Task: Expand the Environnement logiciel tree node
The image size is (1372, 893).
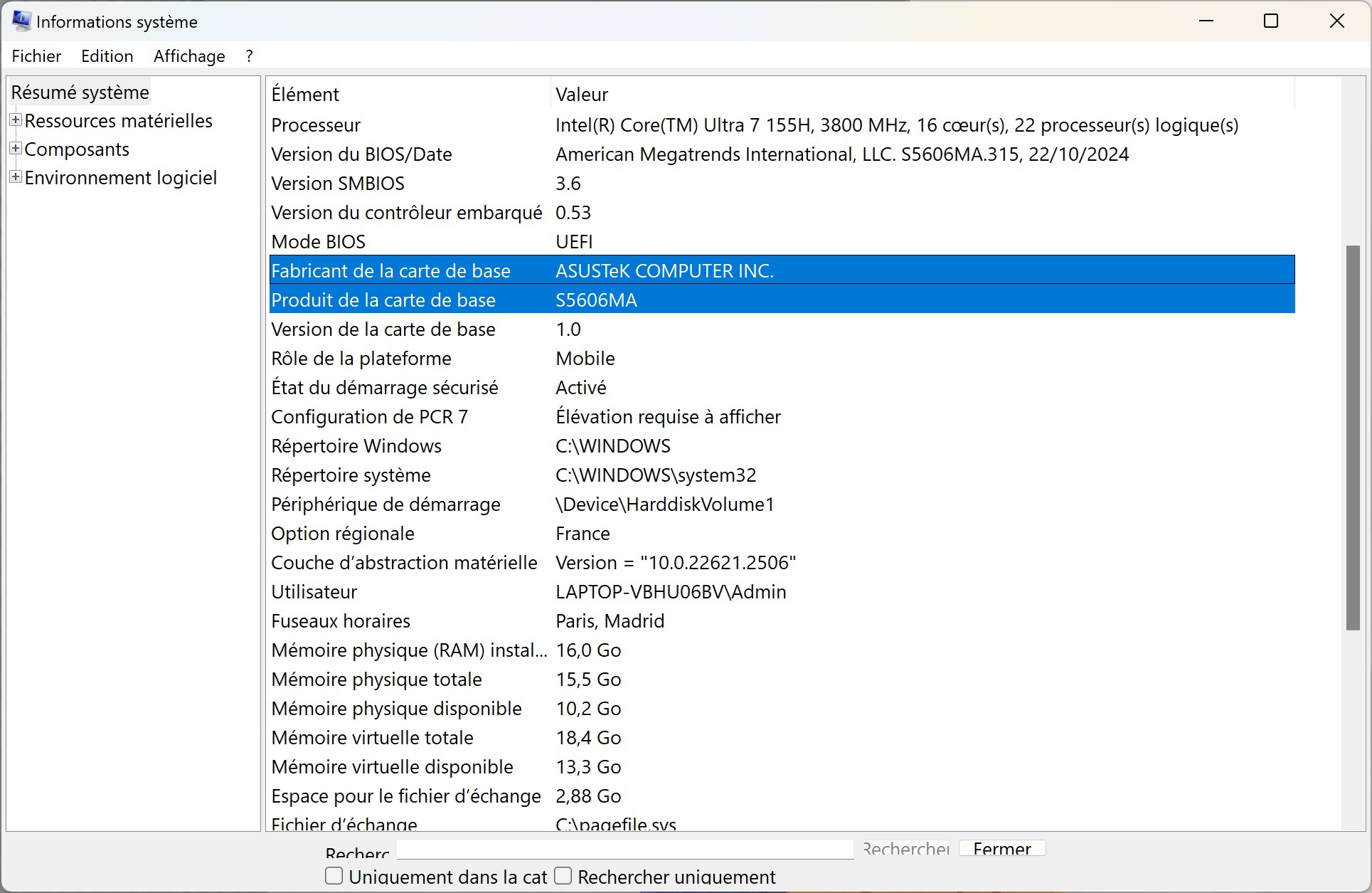Action: [x=16, y=177]
